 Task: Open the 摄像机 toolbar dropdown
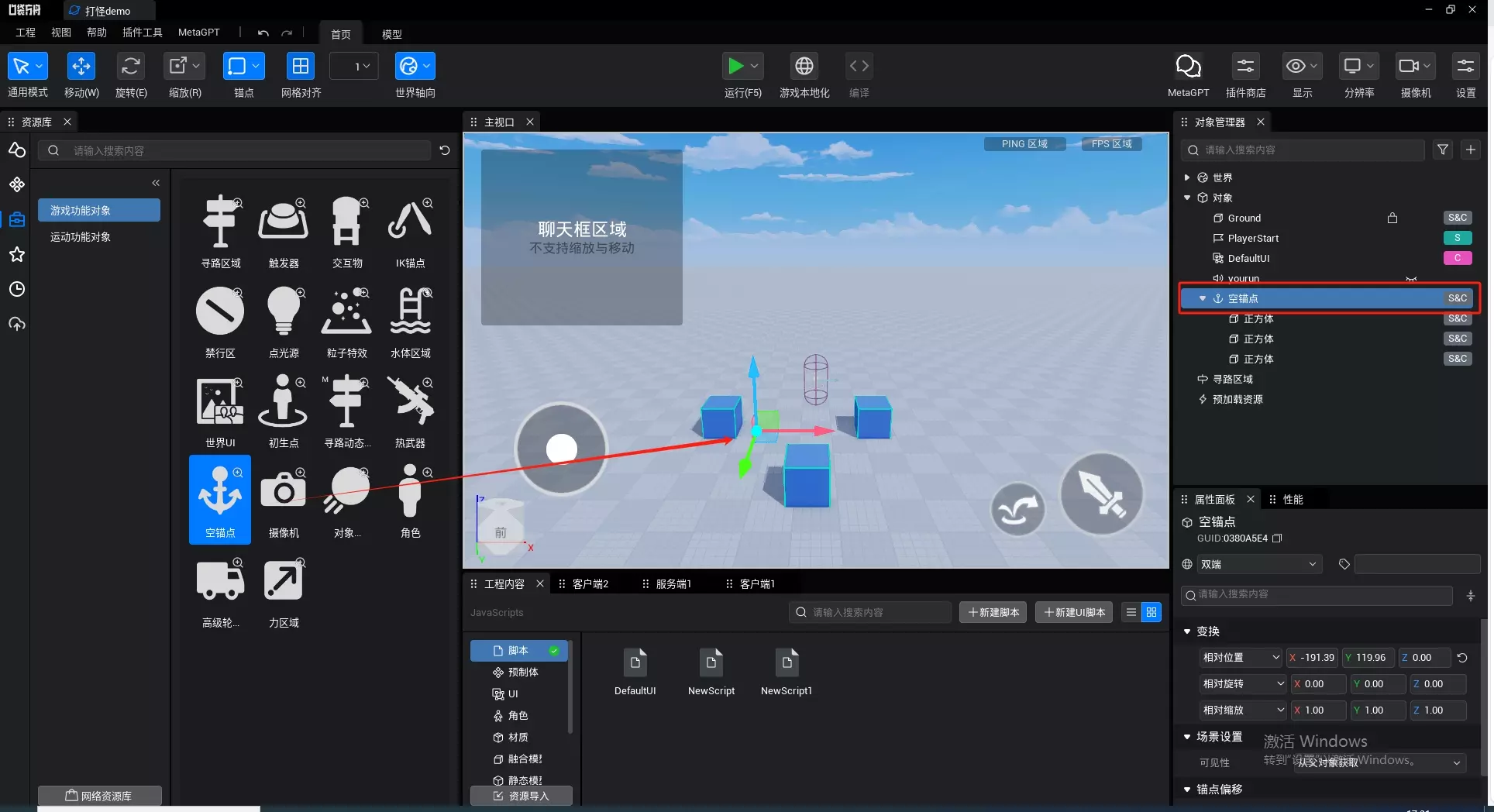pyautogui.click(x=1416, y=67)
